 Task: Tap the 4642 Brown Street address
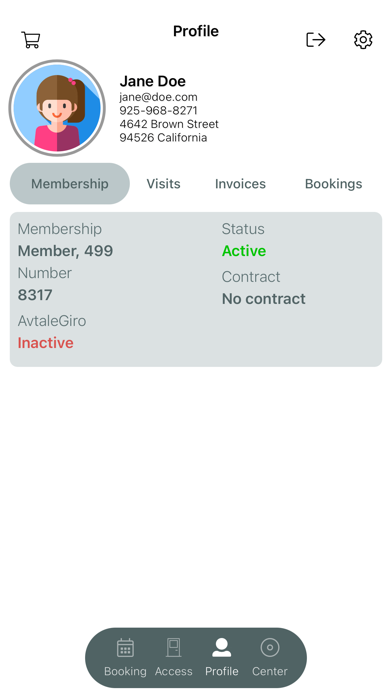pyautogui.click(x=169, y=124)
